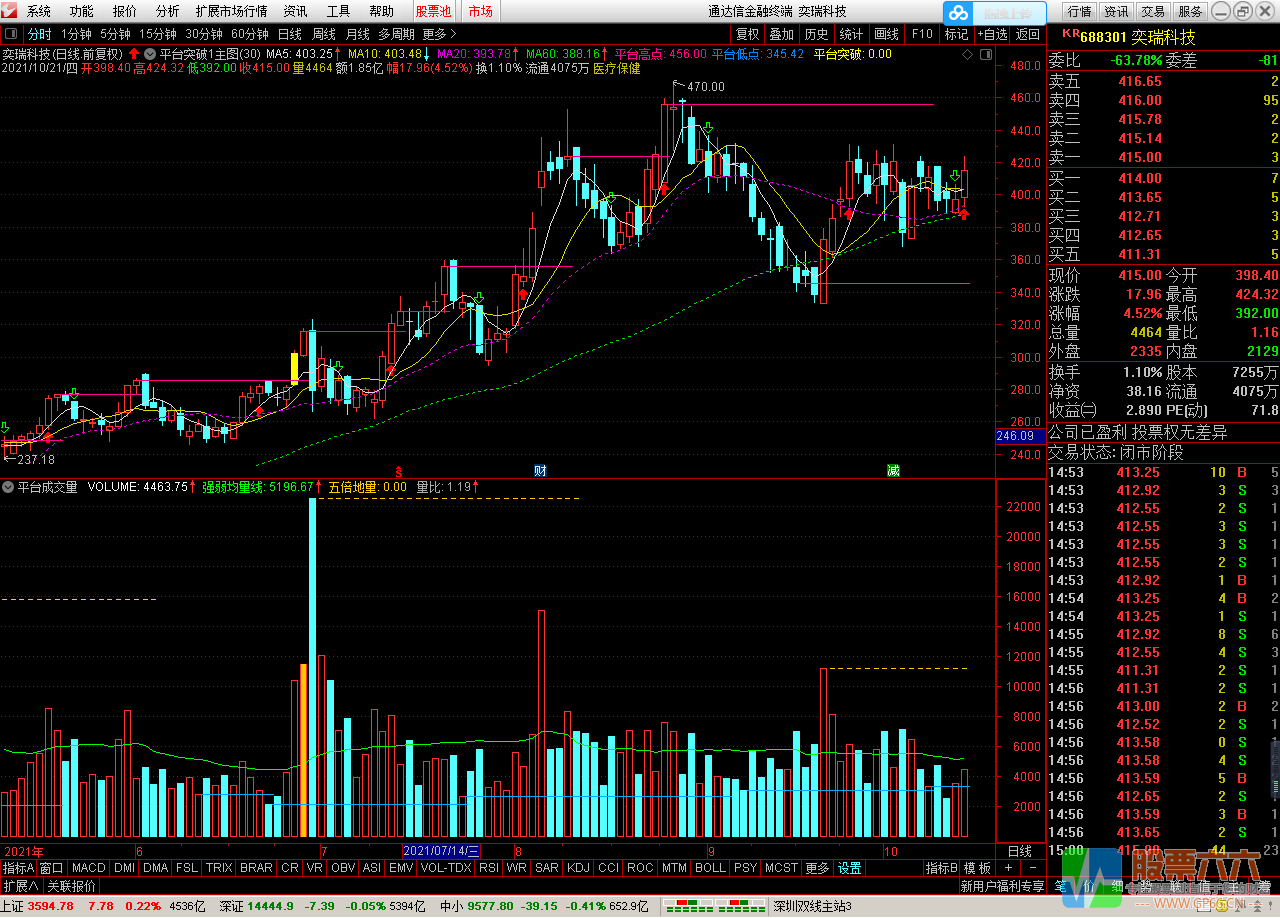Viewport: 1280px width, 918px height.
Task: Open the 帮助 menu
Action: click(381, 11)
